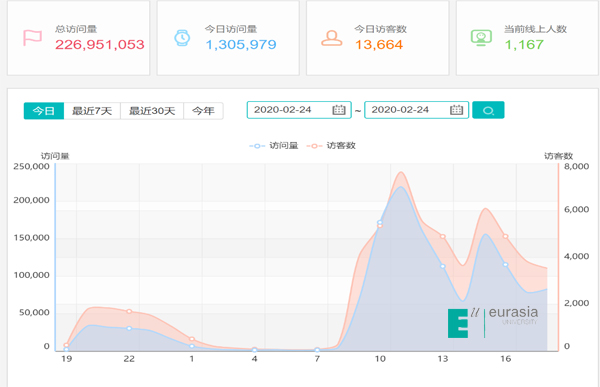Click total visits number 226,951,053
This screenshot has height=387, width=600.
100,45
